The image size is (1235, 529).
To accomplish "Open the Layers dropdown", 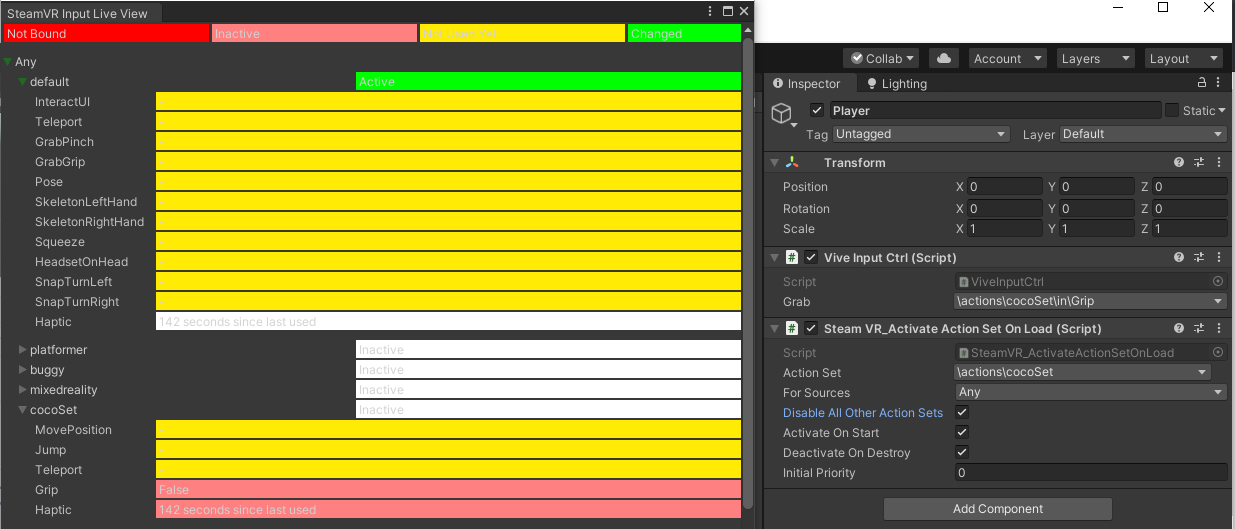I will (x=1095, y=58).
